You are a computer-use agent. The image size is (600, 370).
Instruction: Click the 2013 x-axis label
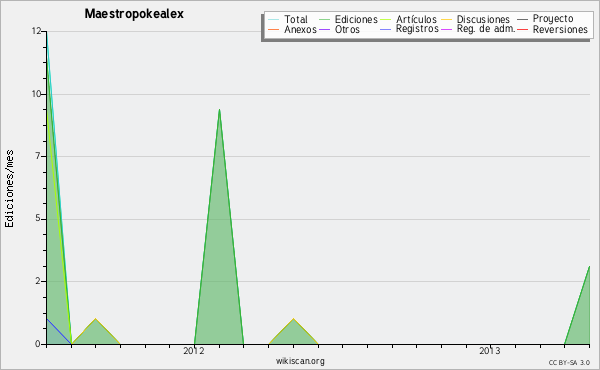coord(489,351)
